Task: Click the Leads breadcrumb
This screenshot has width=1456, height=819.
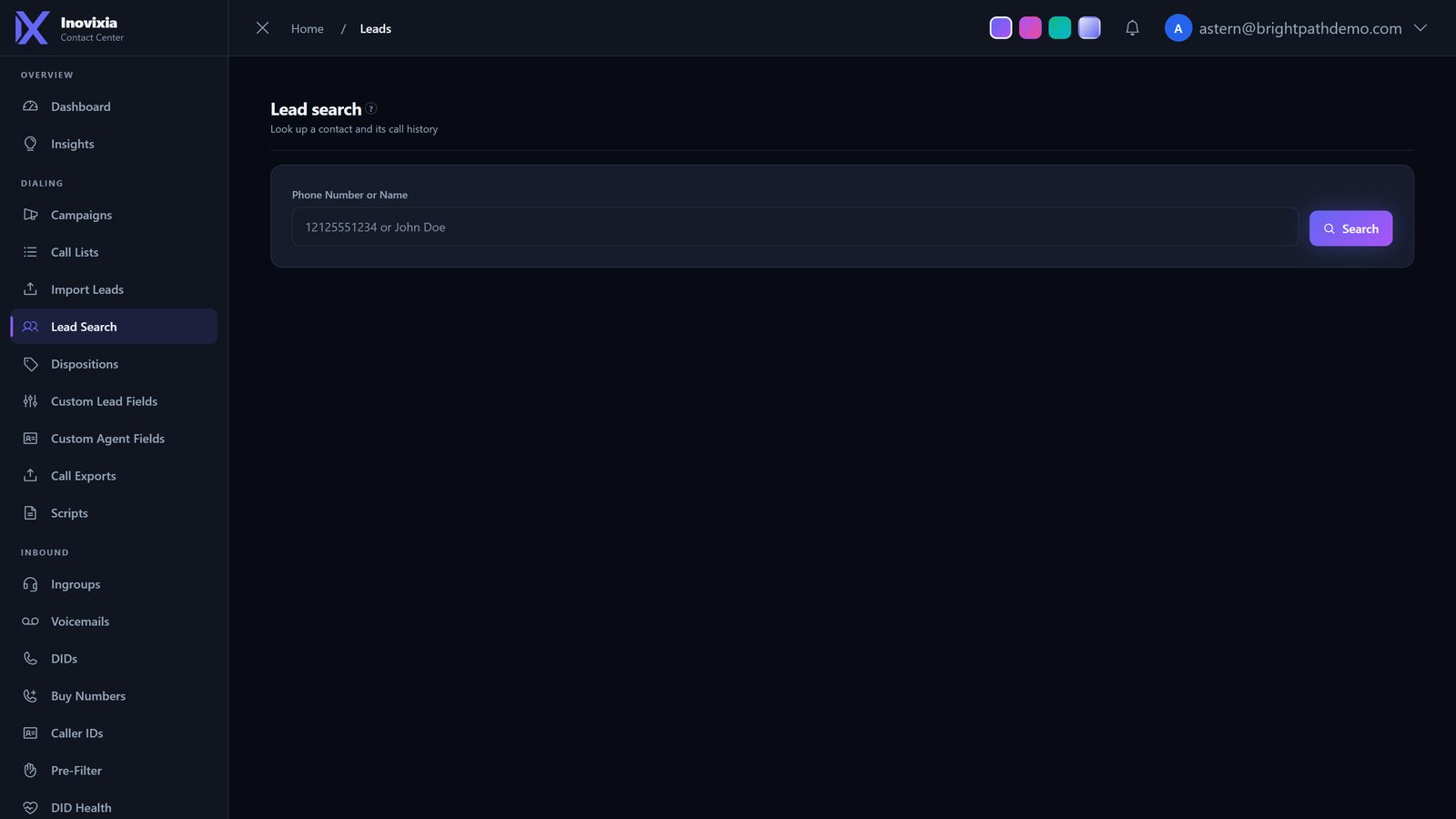Action: point(376,28)
